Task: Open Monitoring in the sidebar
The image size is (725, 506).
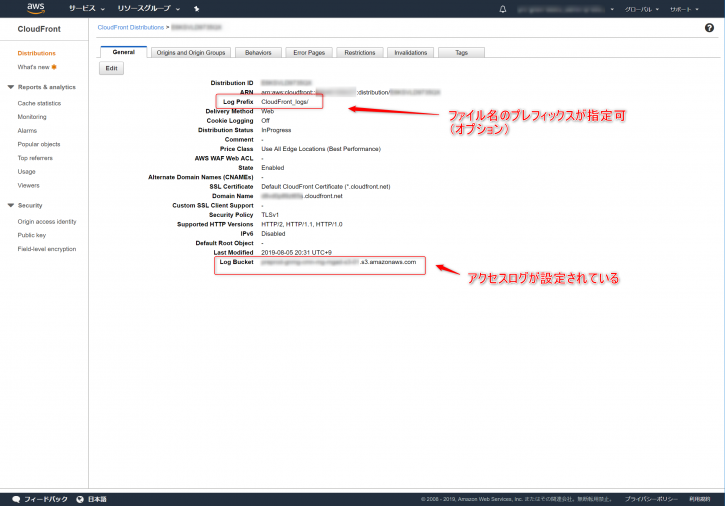Action: pyautogui.click(x=32, y=117)
